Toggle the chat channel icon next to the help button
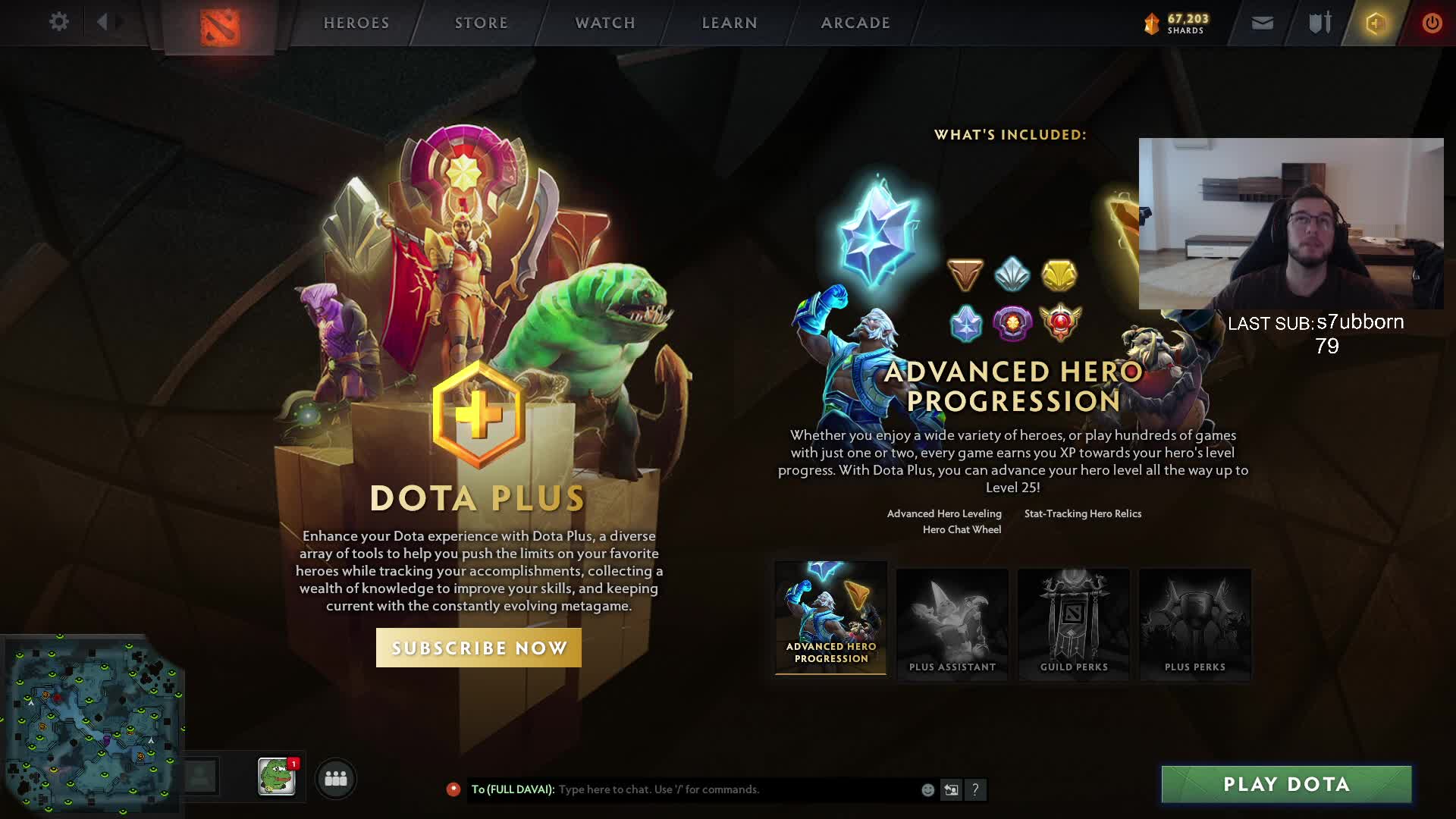1456x819 pixels. coord(951,790)
